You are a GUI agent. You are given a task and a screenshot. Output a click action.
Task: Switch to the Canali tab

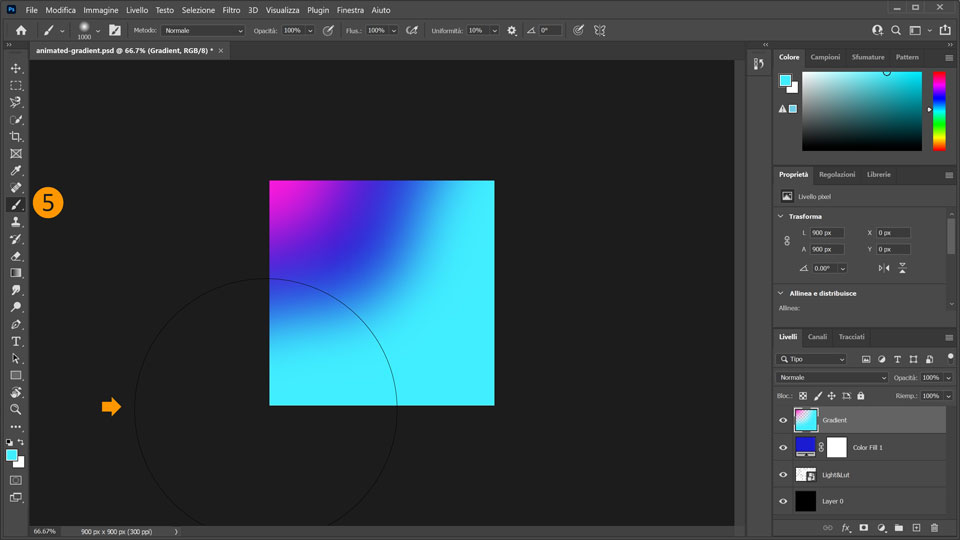(x=817, y=337)
